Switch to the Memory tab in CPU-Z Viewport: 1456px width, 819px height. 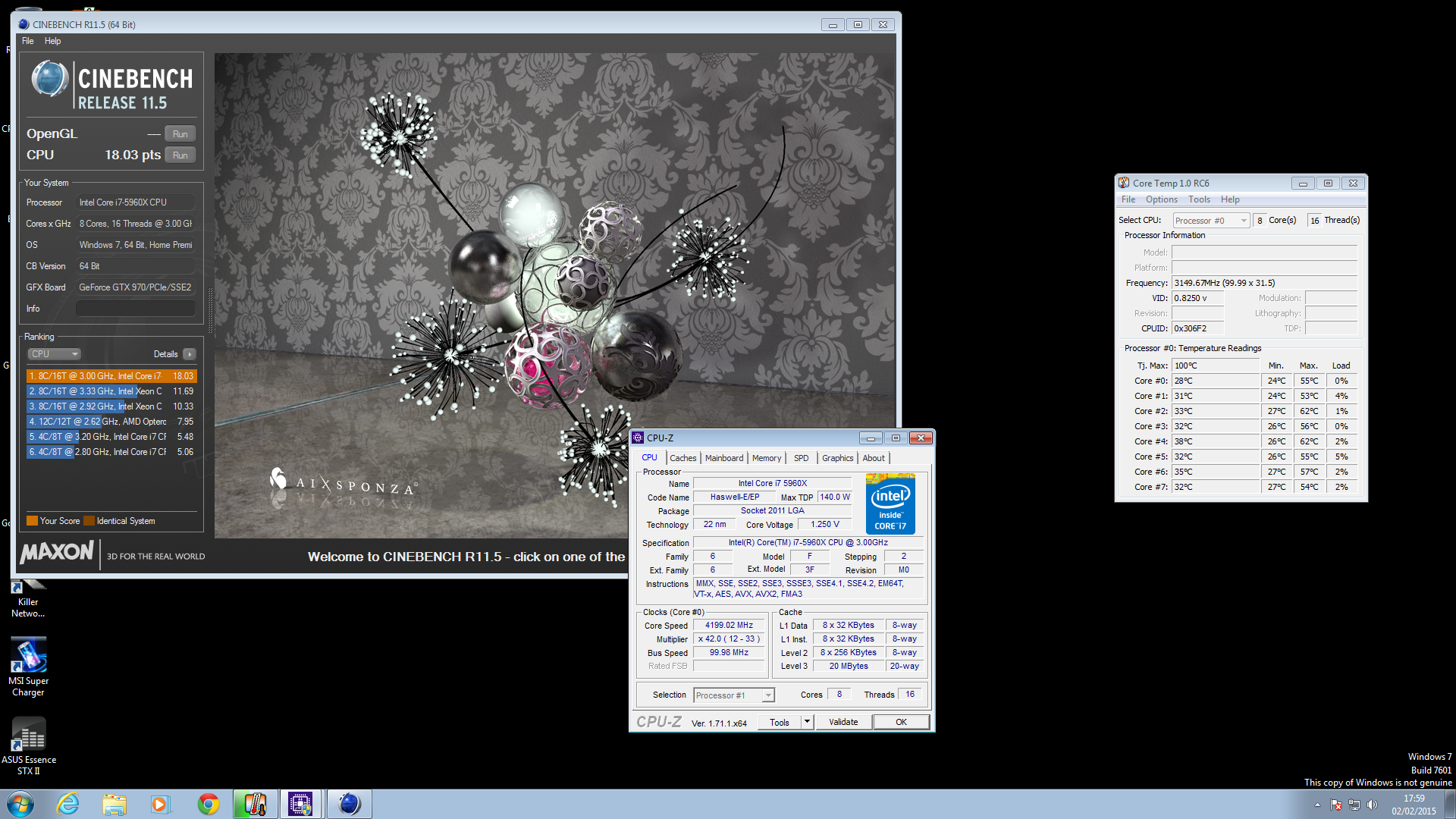[x=767, y=458]
